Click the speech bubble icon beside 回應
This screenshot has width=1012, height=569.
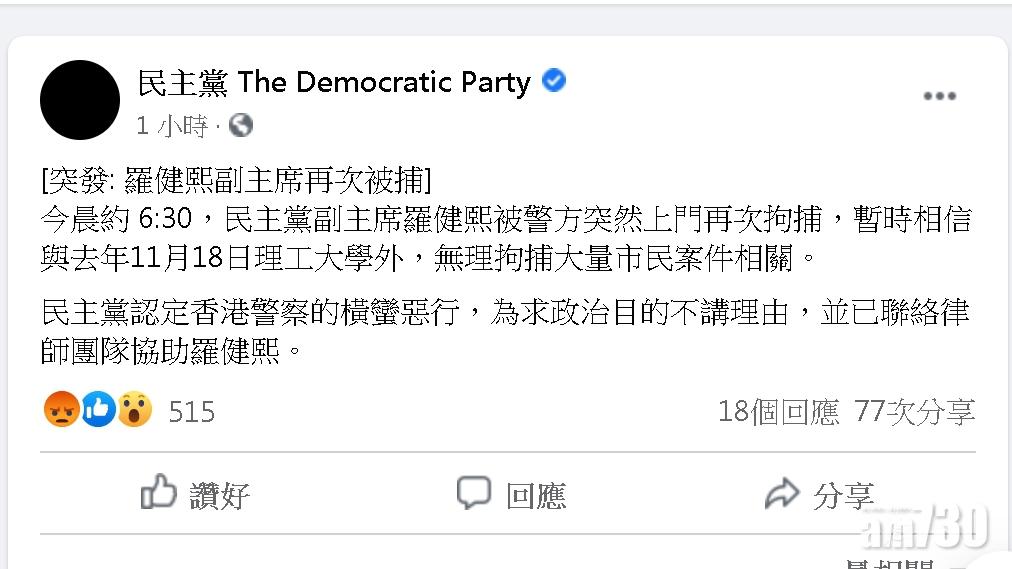pyautogui.click(x=474, y=493)
